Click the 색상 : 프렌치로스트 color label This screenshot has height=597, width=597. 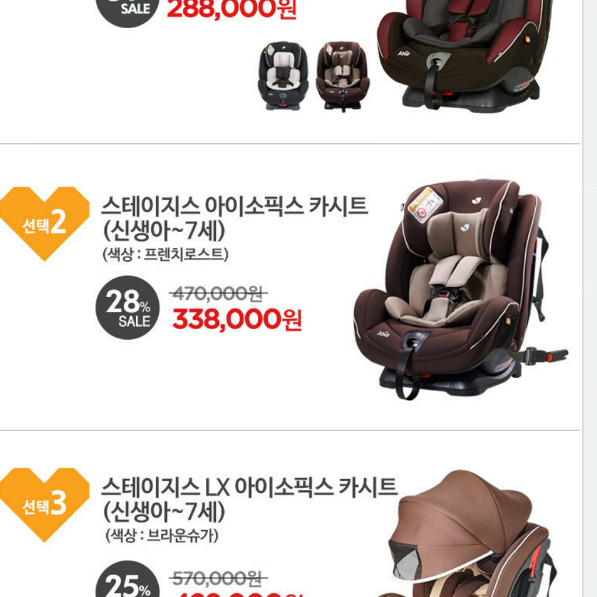tap(165, 254)
